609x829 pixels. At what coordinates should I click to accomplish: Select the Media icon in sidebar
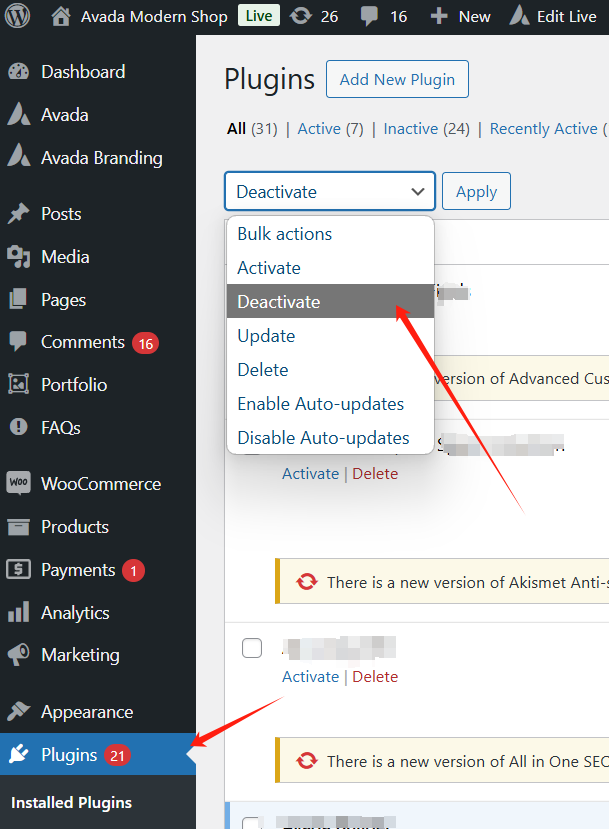18,257
